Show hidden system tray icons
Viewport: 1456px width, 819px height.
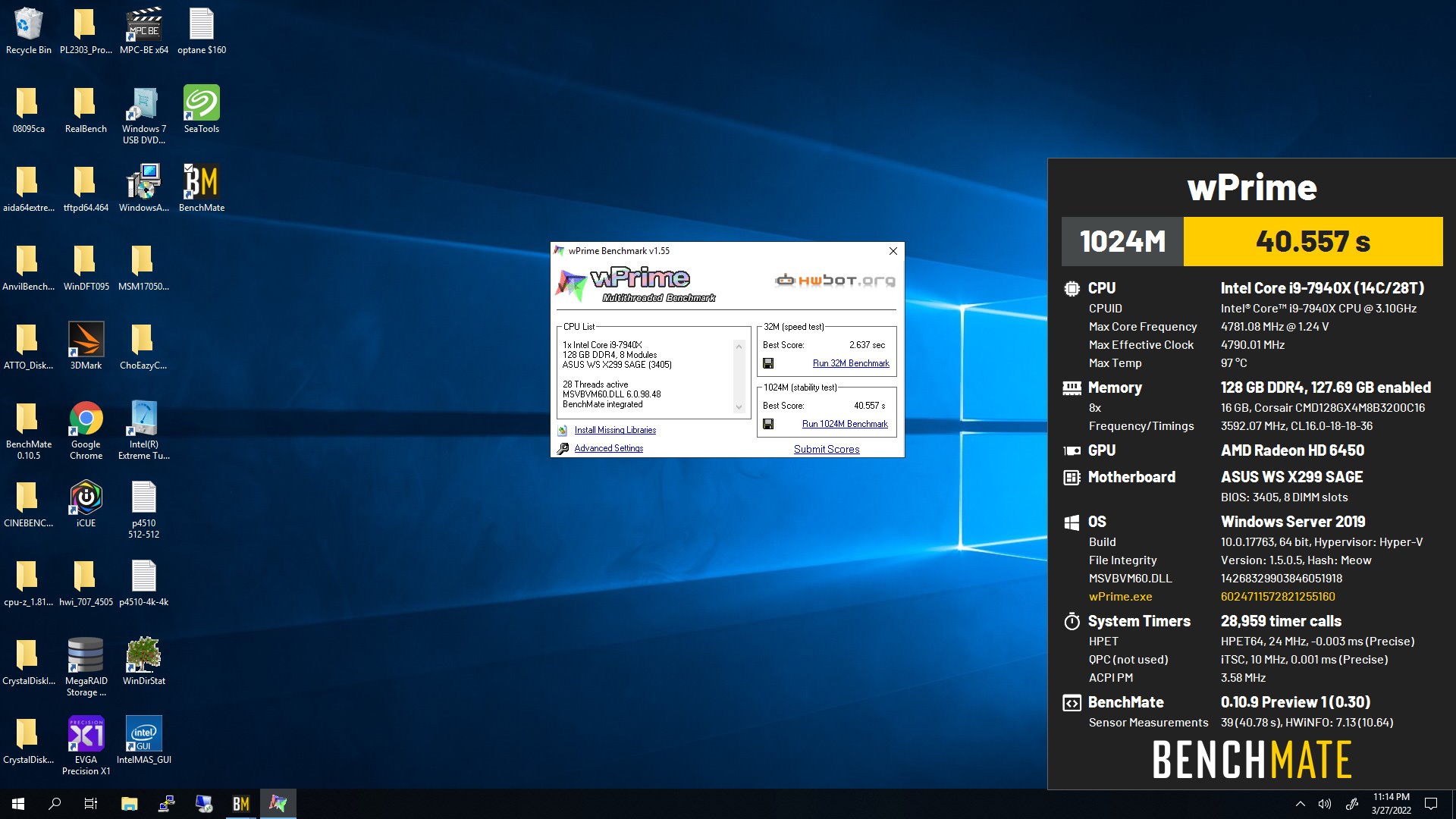click(1300, 804)
